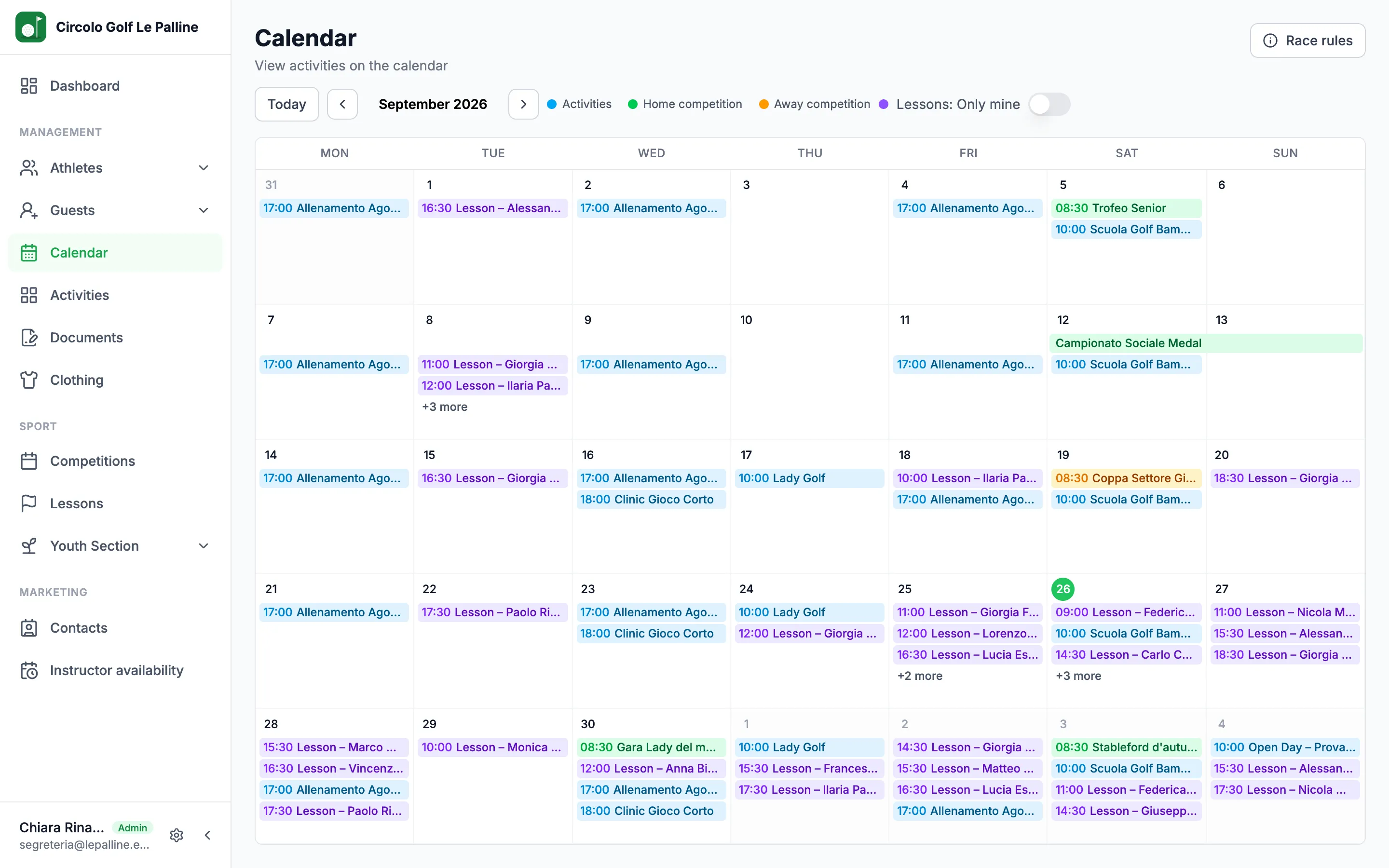1389x868 pixels.
Task: Show +3 more events on the 8th
Action: [x=445, y=407]
